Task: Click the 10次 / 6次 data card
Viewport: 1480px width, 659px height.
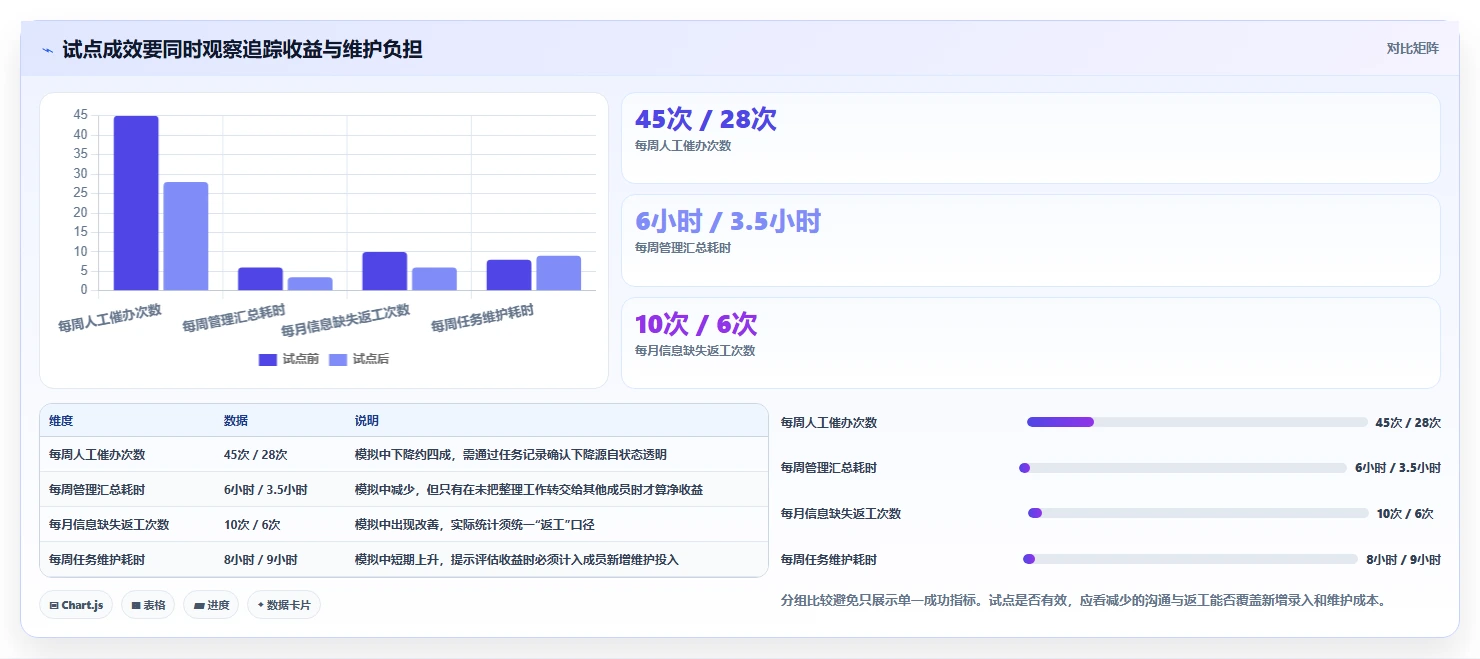Action: 1030,343
